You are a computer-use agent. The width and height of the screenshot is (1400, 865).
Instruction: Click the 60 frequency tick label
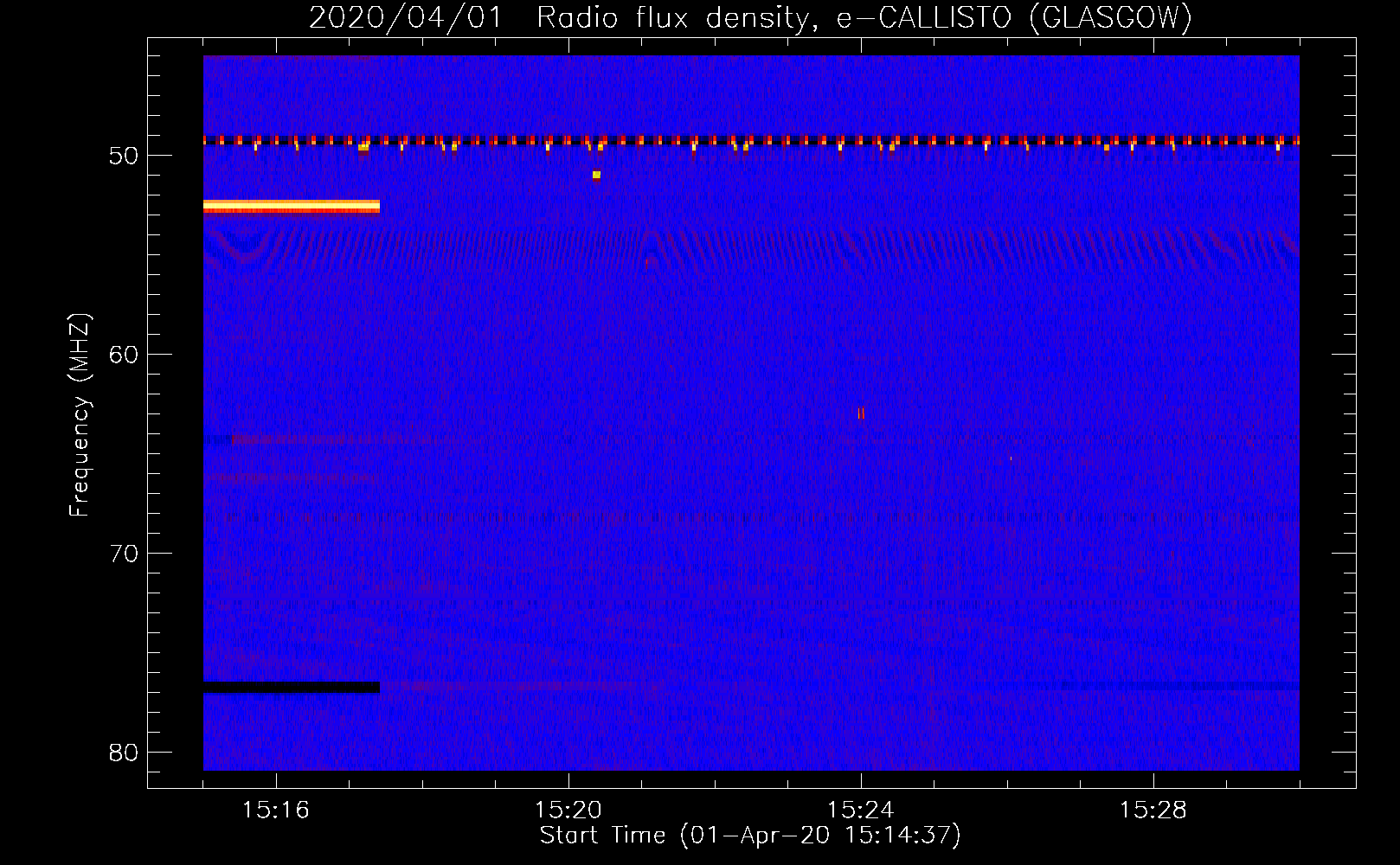[125, 355]
